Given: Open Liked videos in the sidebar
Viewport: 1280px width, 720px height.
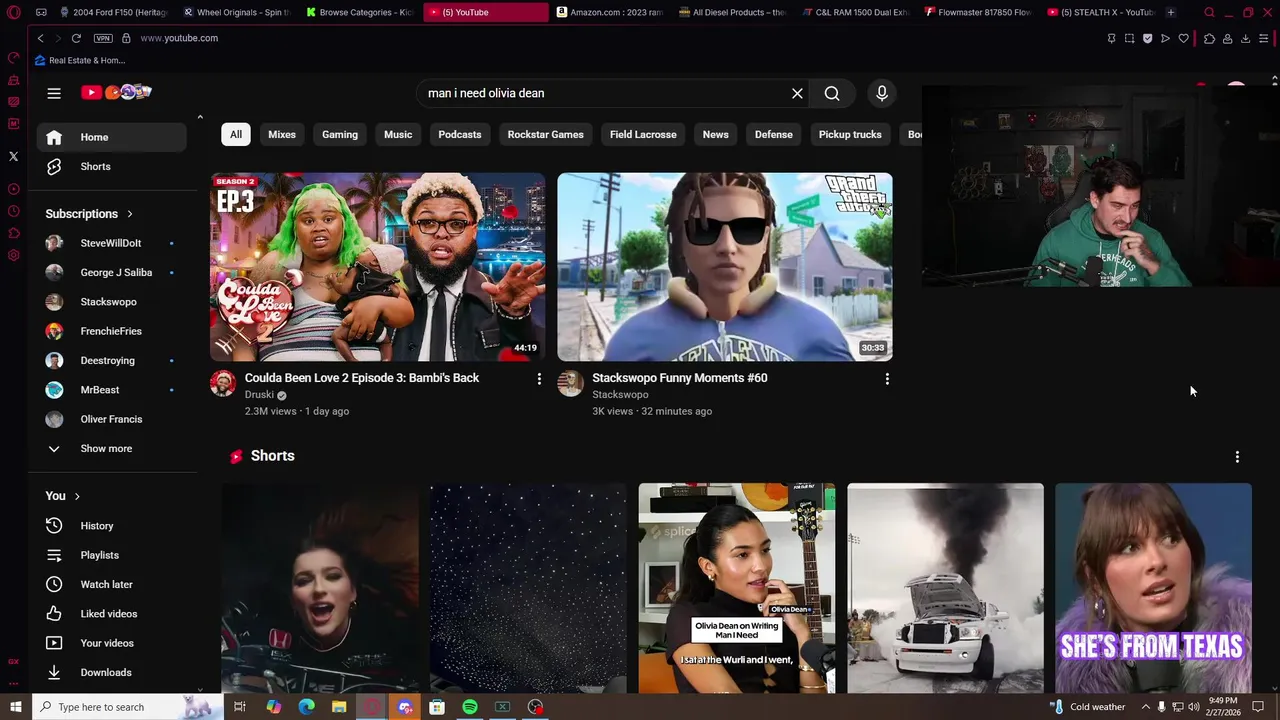Looking at the screenshot, I should [112, 614].
